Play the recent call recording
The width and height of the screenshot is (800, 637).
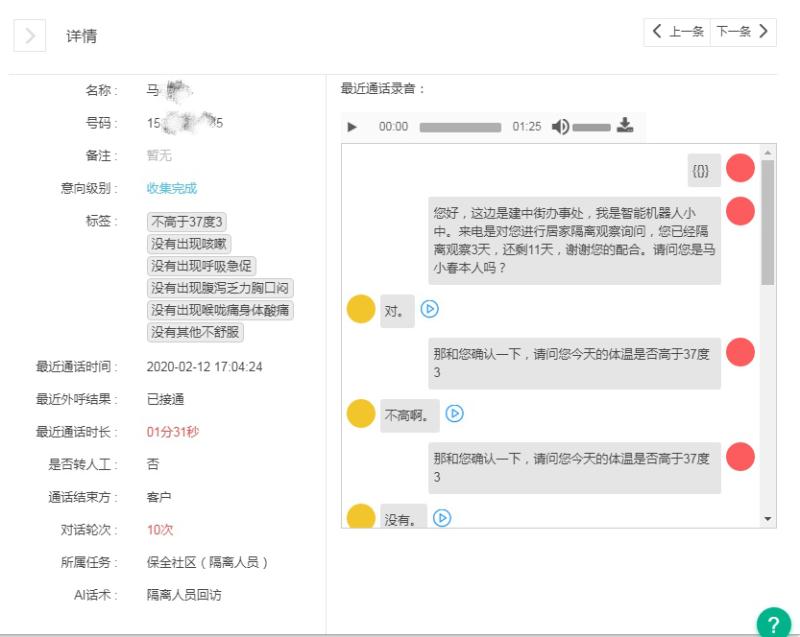click(352, 127)
